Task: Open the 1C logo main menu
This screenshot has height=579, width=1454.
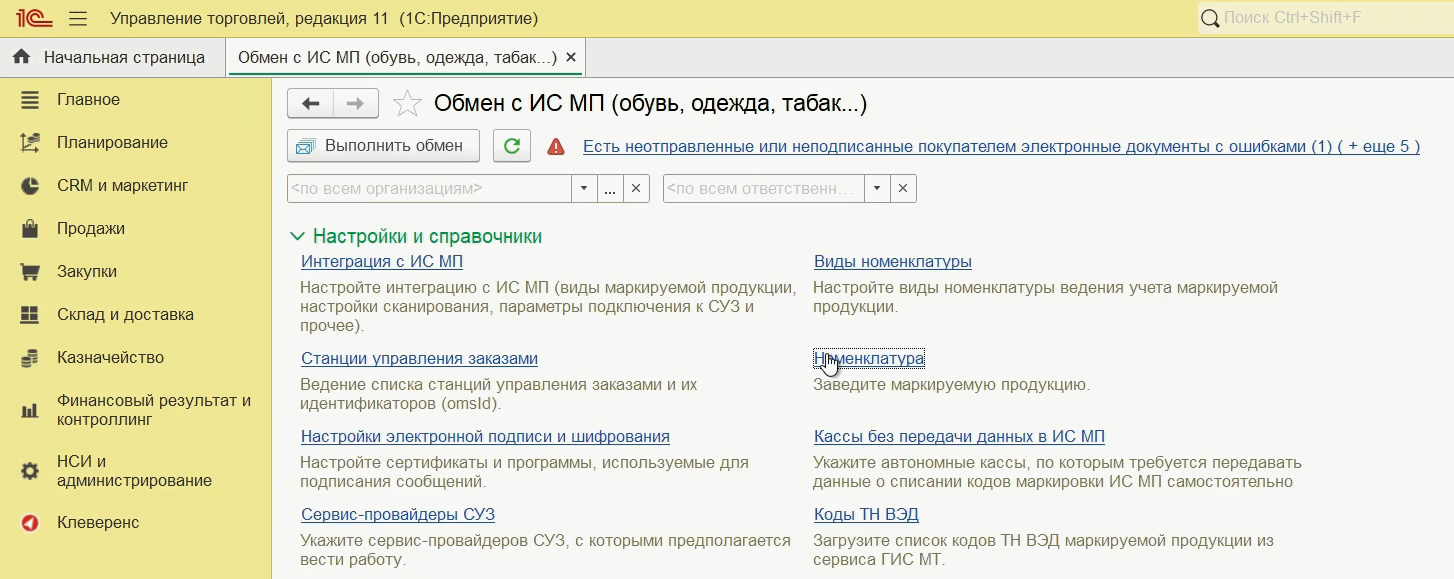Action: pyautogui.click(x=33, y=18)
